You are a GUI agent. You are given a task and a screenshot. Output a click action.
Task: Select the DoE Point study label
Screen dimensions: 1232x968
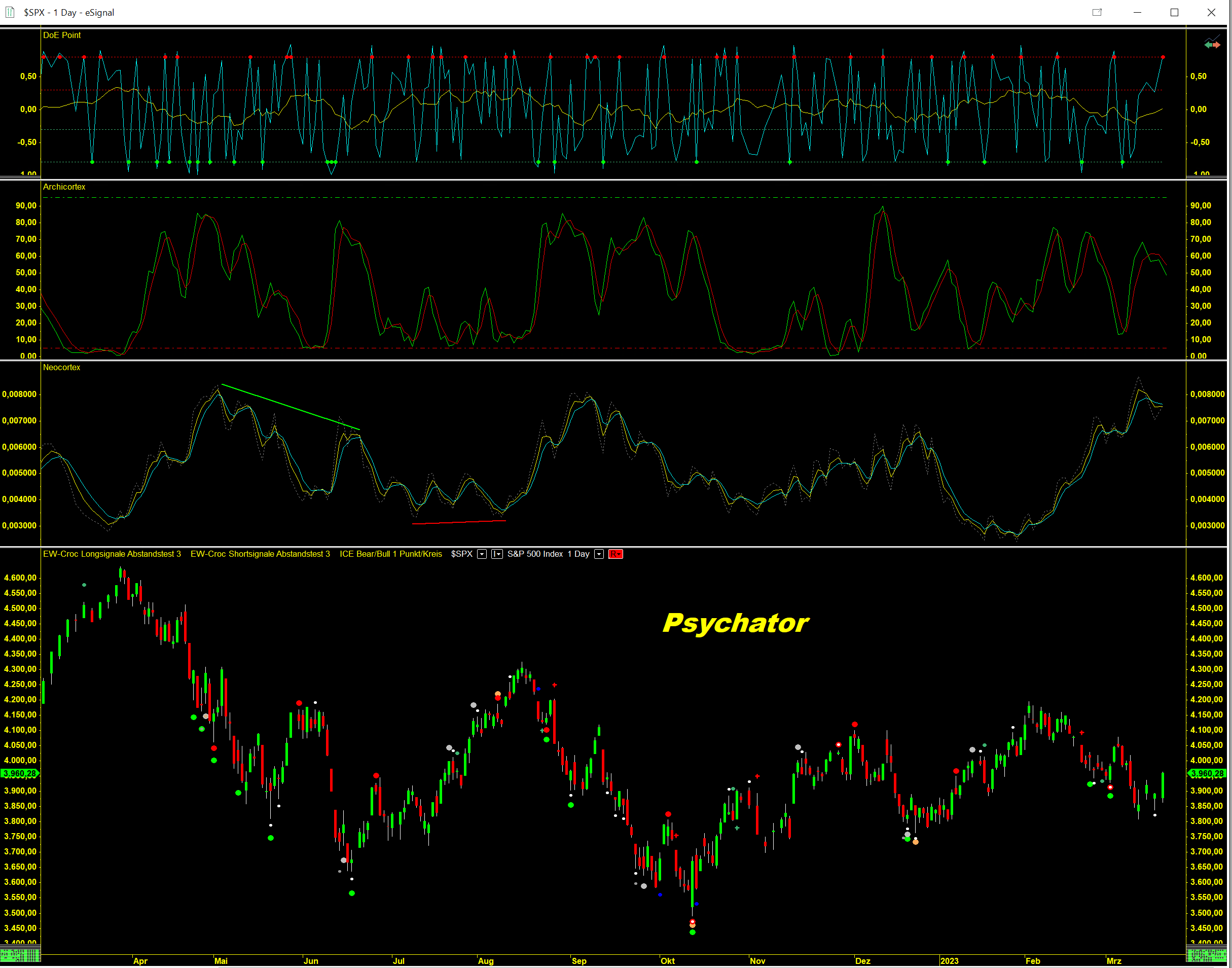[x=62, y=35]
